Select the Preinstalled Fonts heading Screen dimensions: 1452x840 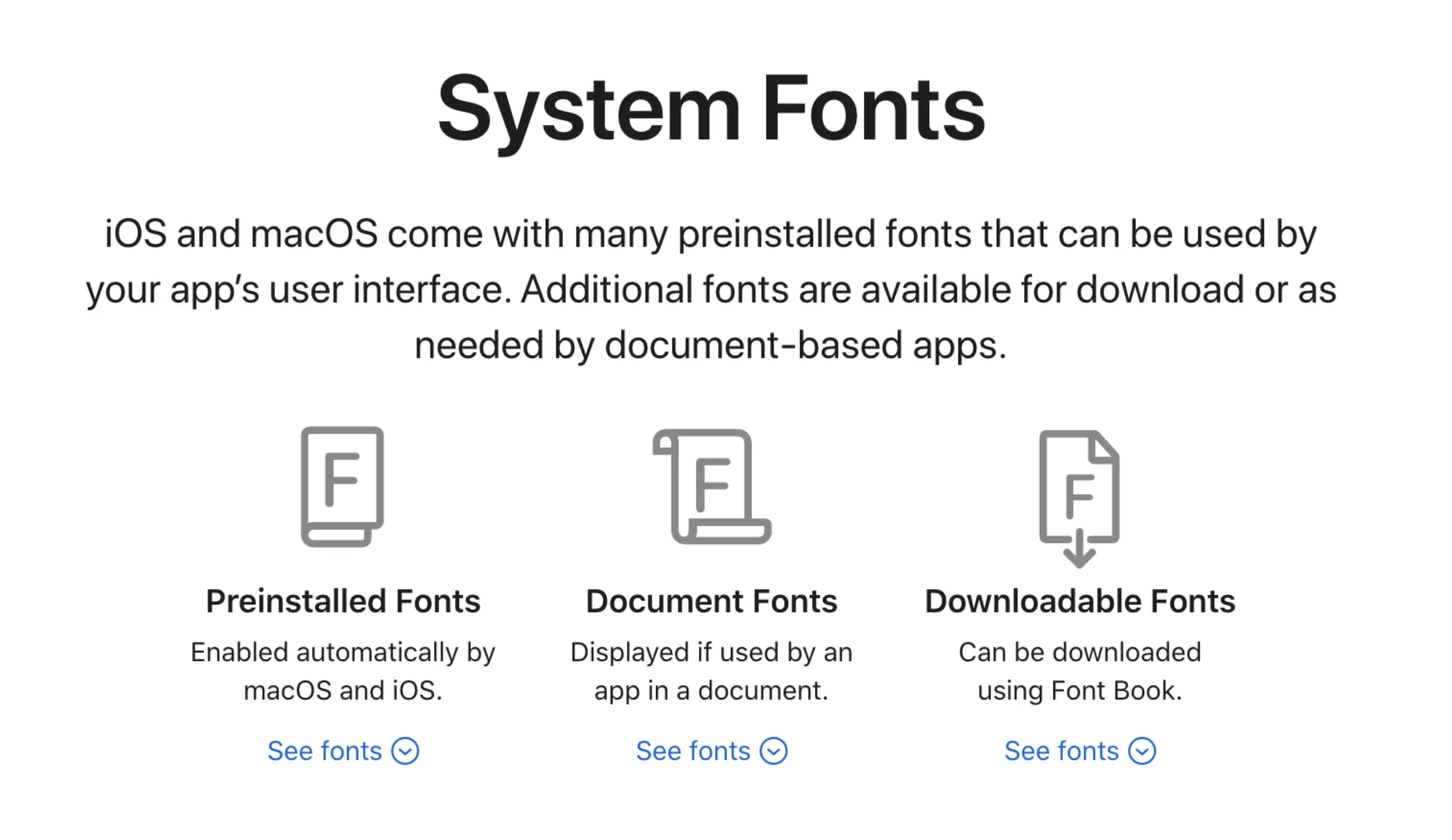[343, 601]
